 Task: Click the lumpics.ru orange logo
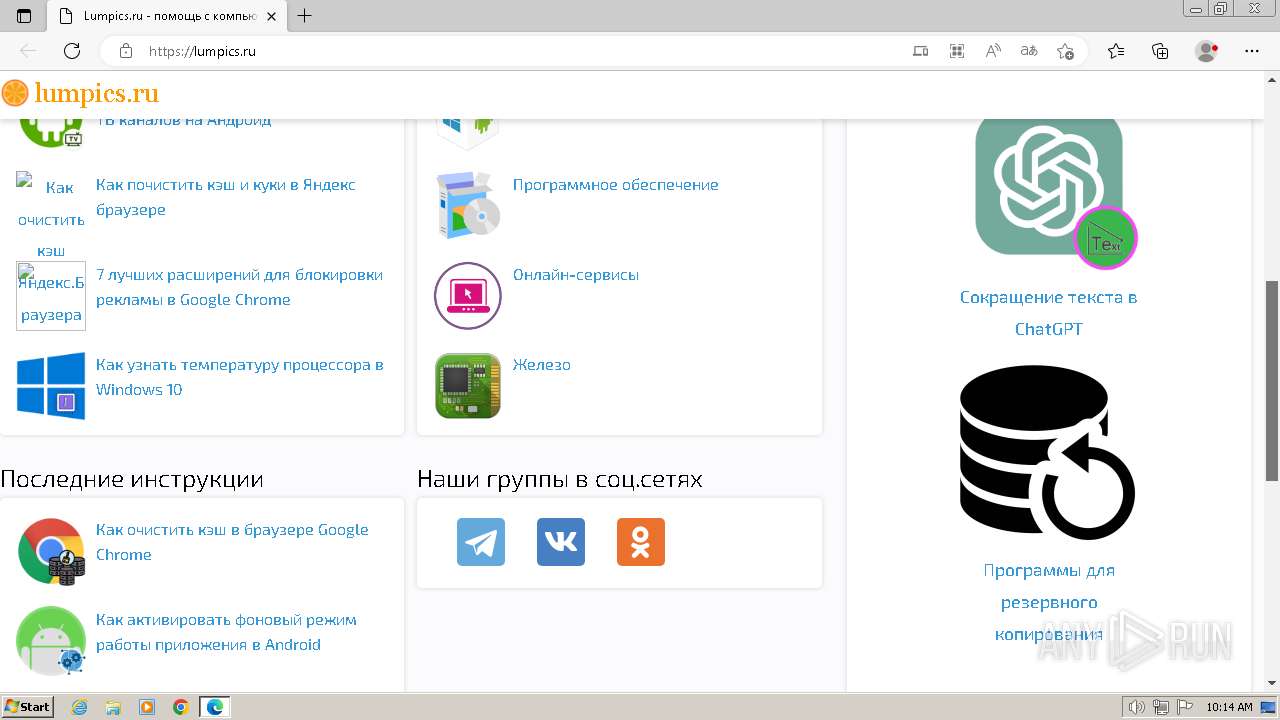81,94
